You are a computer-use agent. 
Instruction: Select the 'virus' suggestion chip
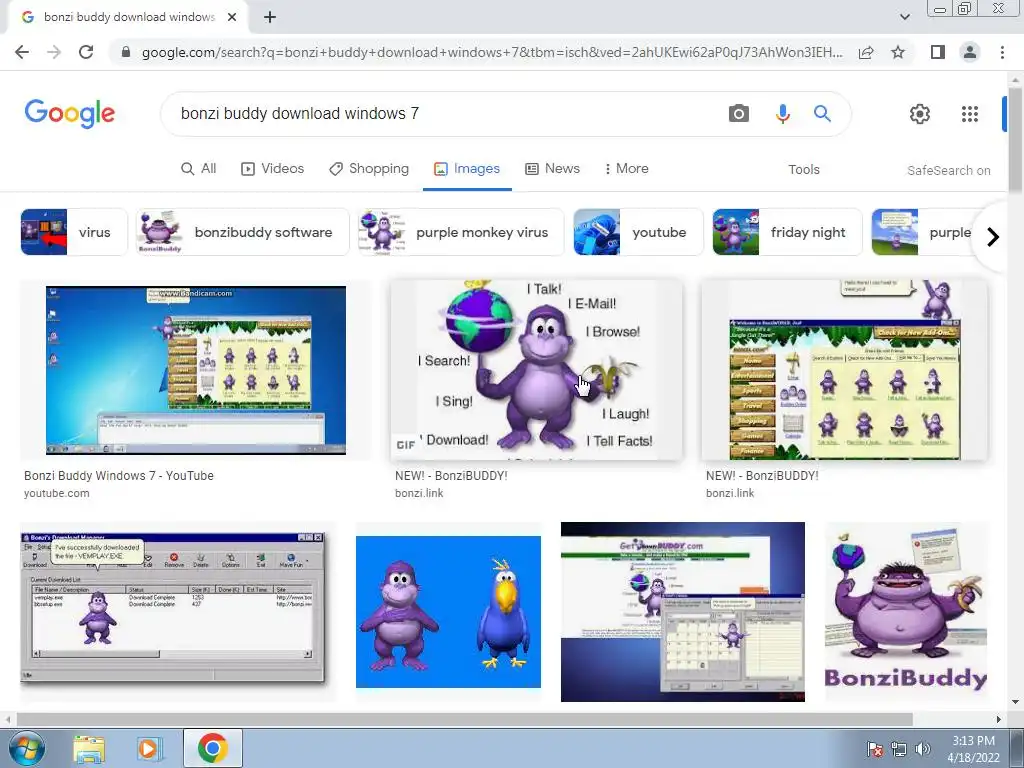pyautogui.click(x=74, y=232)
